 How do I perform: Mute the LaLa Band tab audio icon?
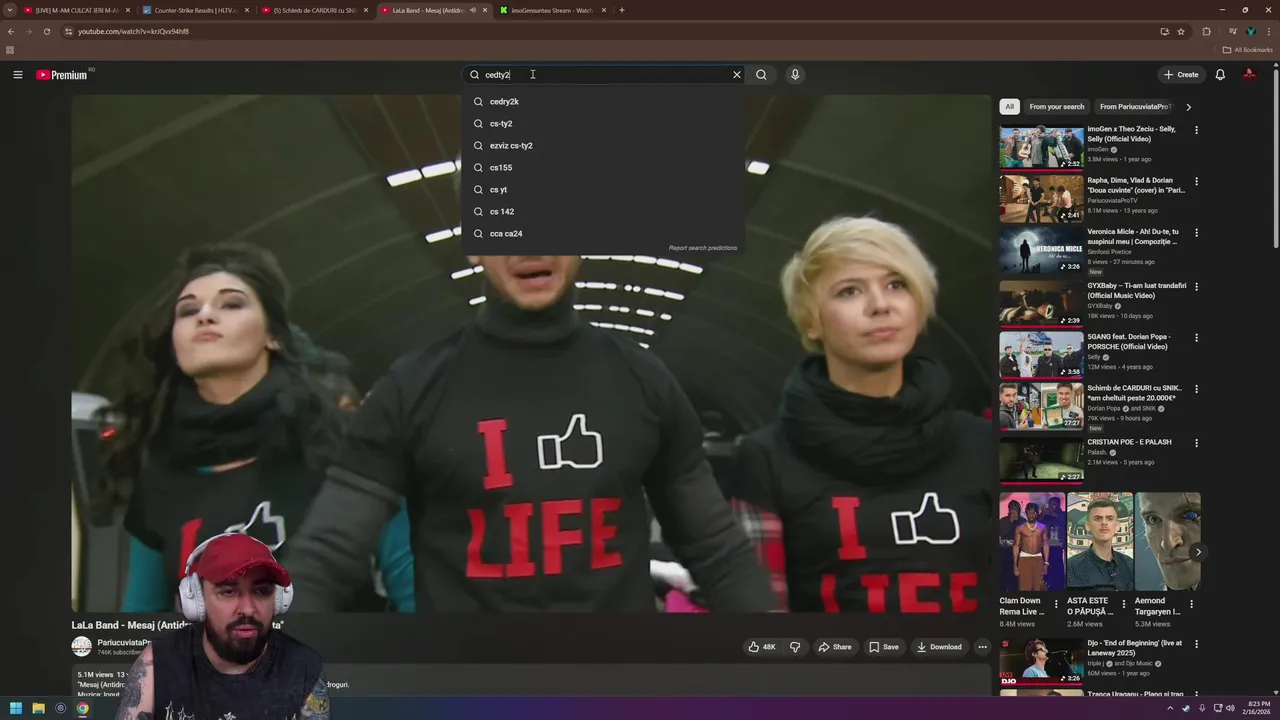click(x=473, y=10)
